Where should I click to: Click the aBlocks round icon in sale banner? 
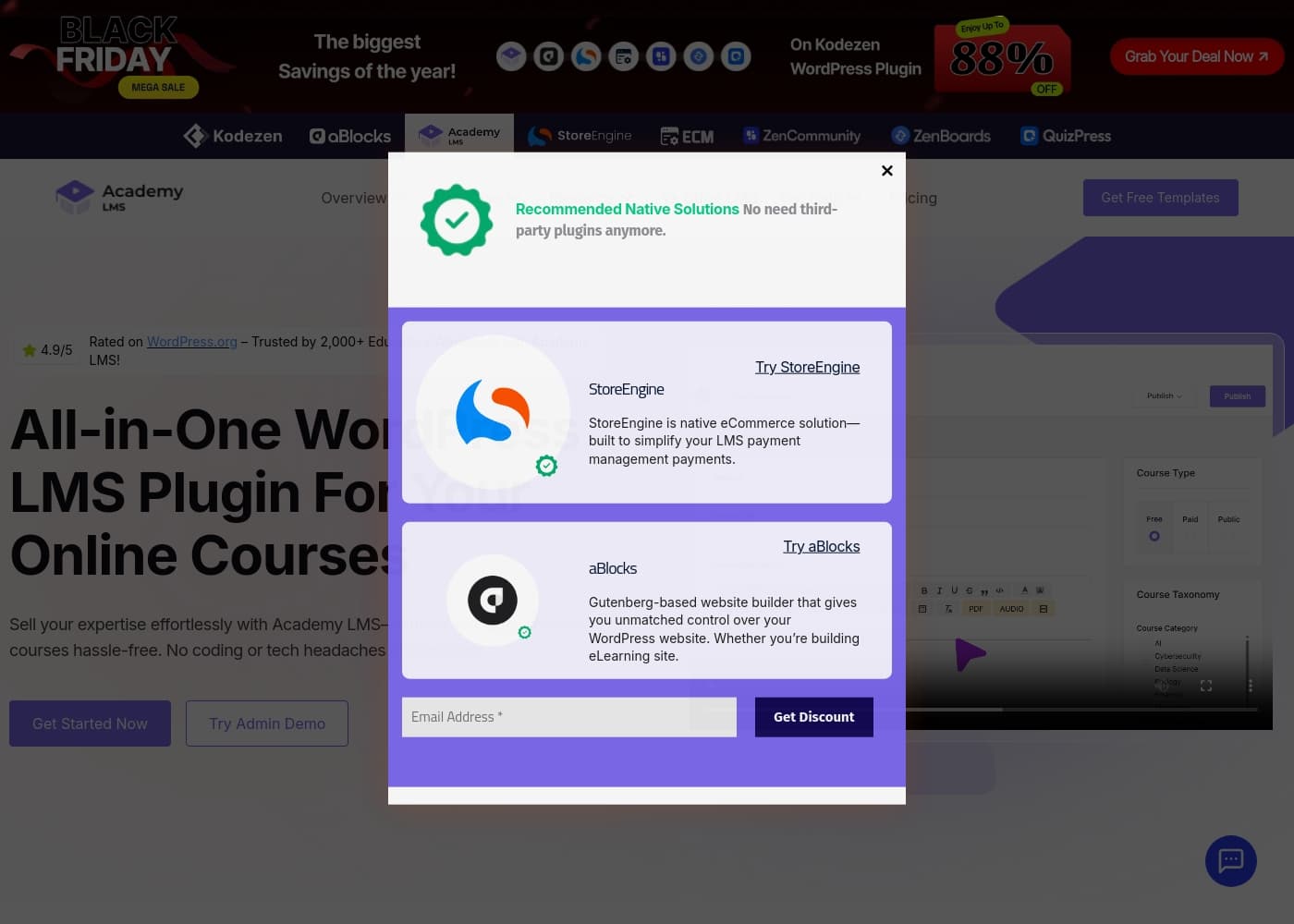(549, 56)
